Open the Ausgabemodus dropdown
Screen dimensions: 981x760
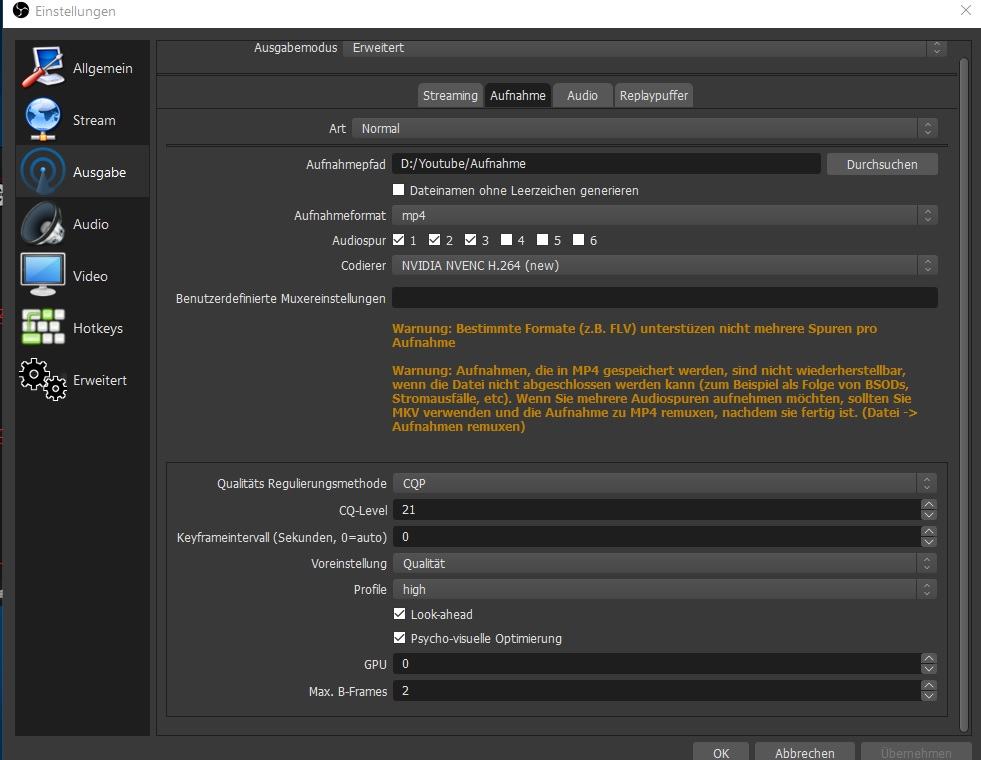(644, 48)
